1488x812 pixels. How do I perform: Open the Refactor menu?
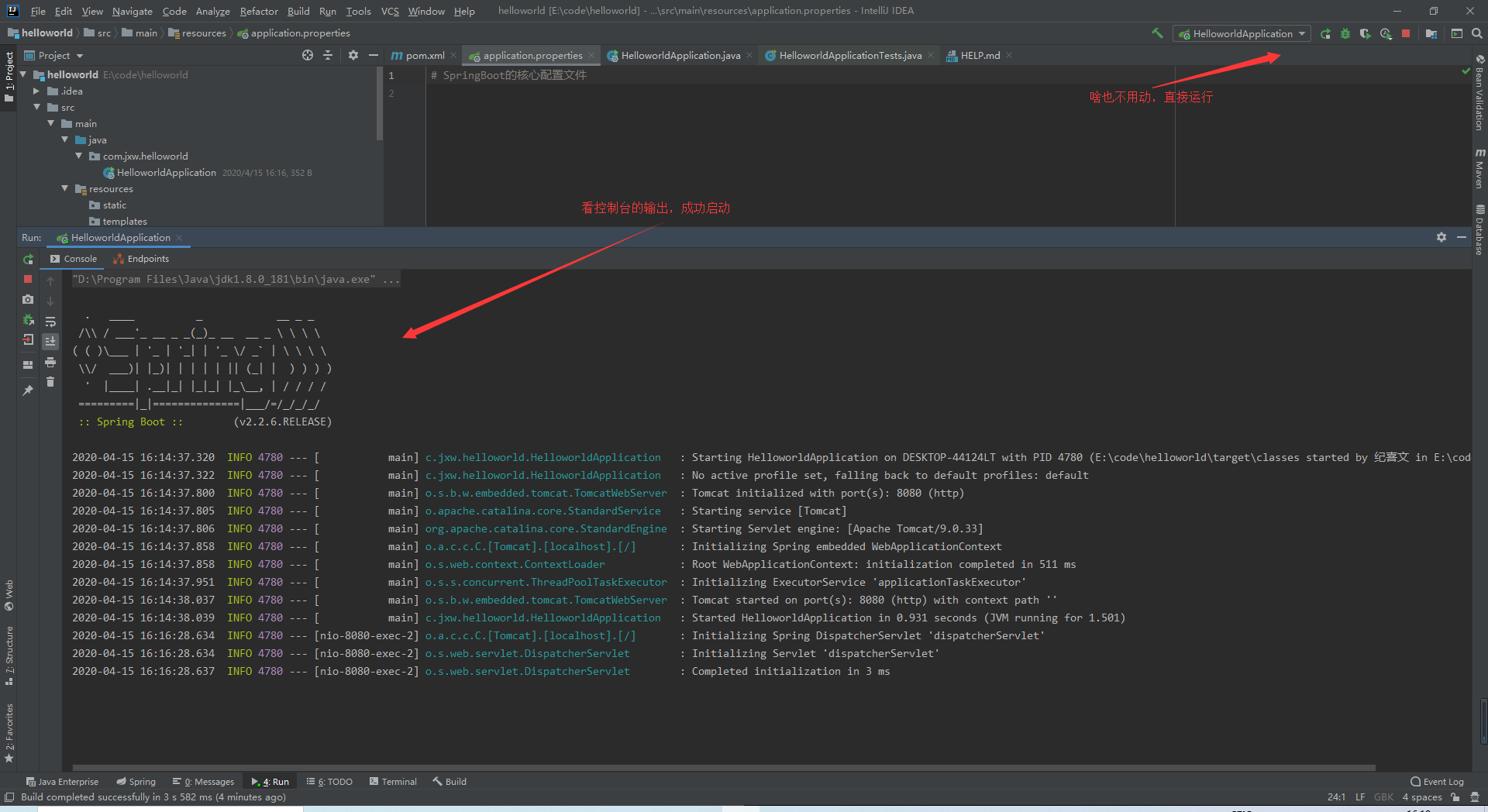[x=259, y=11]
